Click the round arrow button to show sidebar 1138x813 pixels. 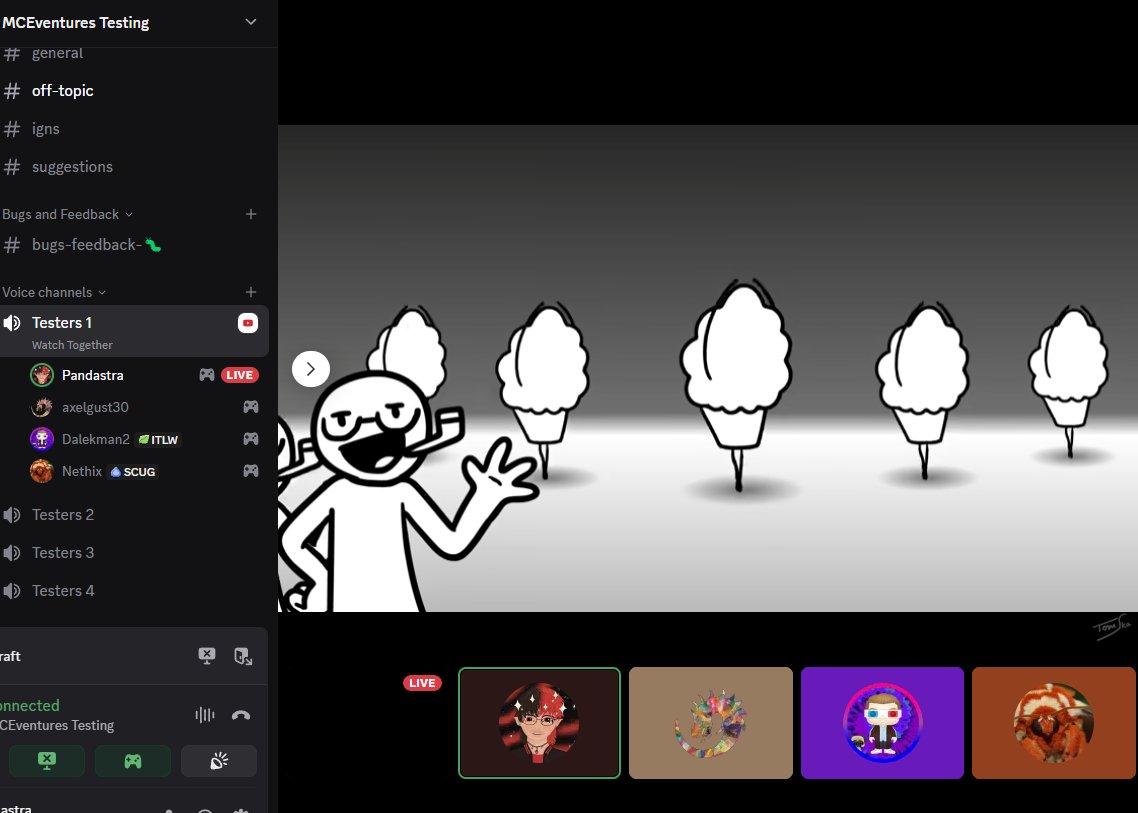(311, 369)
